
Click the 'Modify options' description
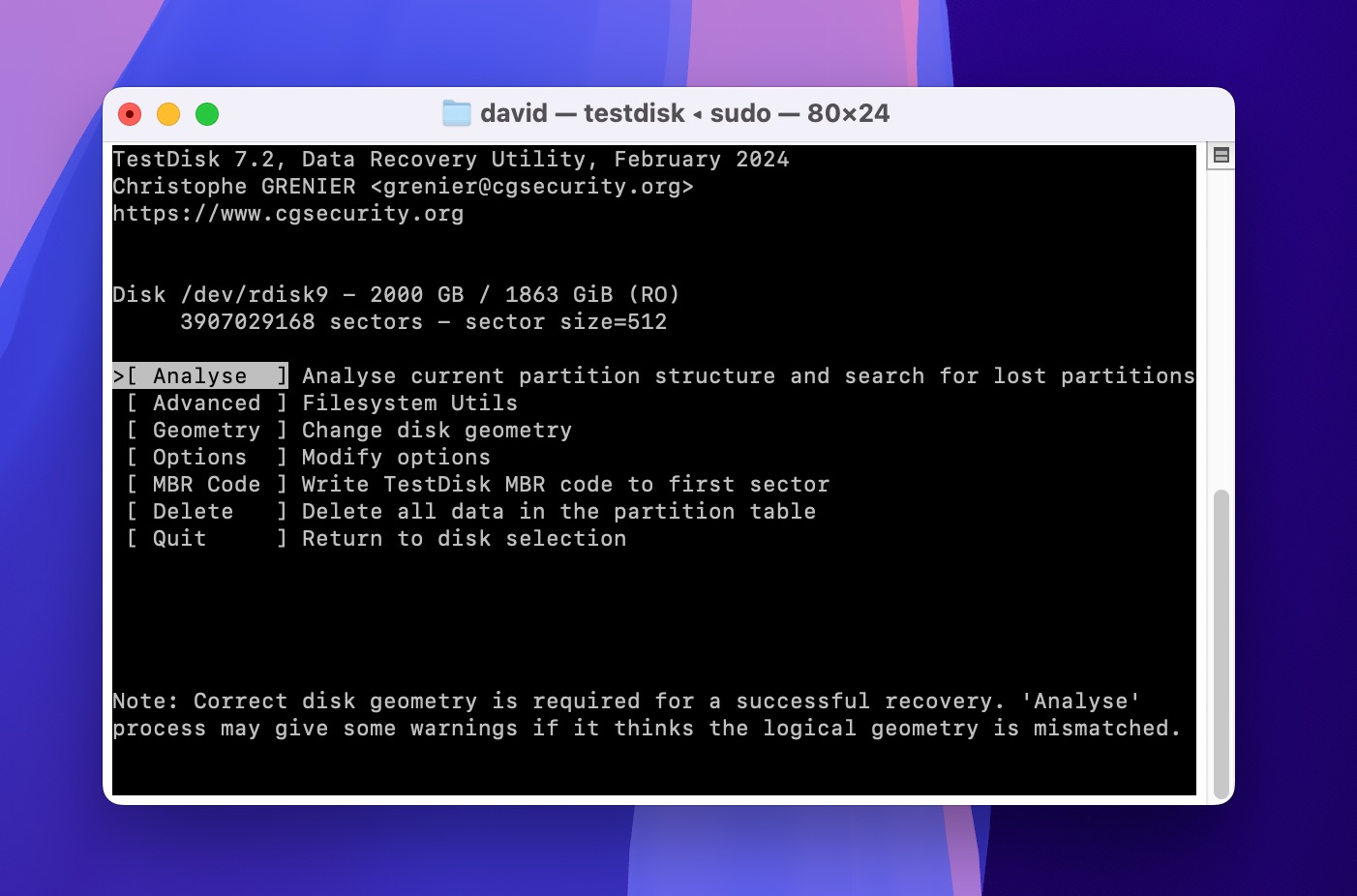tap(396, 457)
